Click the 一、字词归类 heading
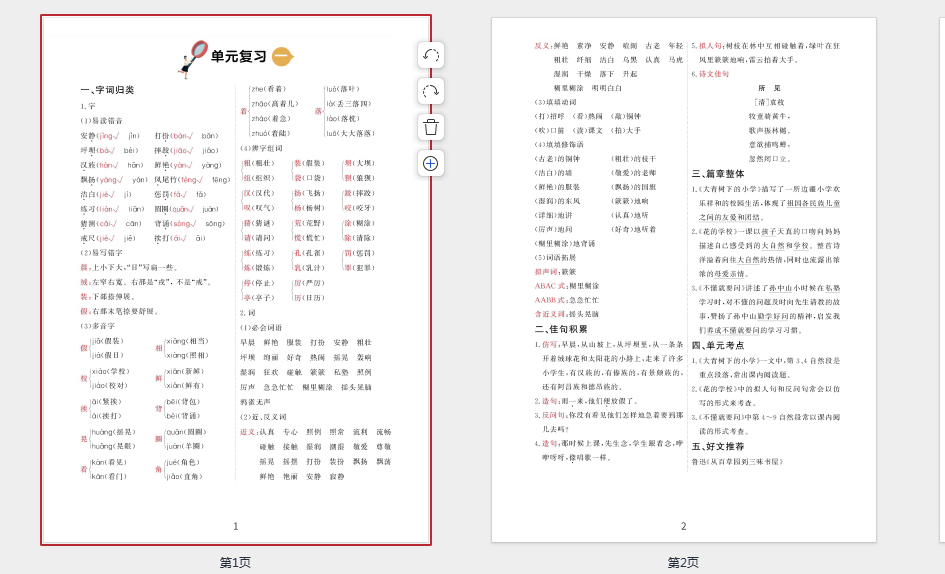This screenshot has height=574, width=945. pyautogui.click(x=107, y=90)
